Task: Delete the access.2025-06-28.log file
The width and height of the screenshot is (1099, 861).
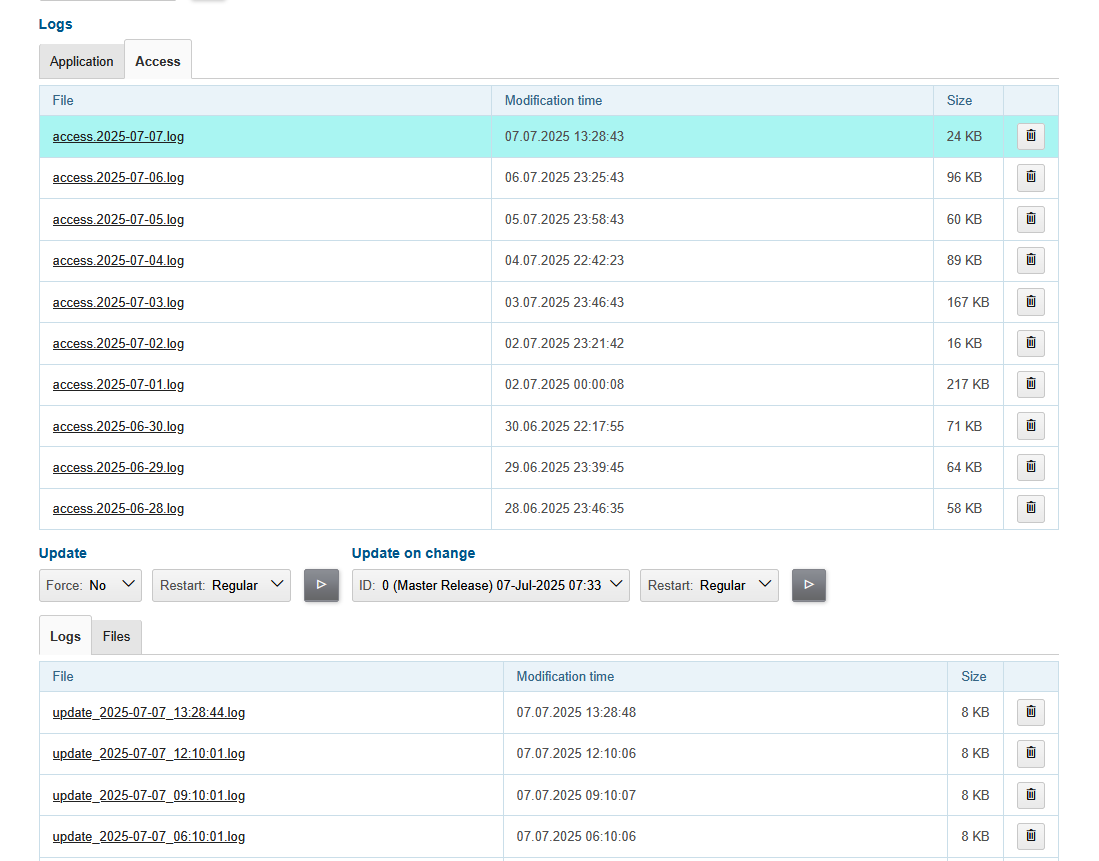Action: 1030,508
